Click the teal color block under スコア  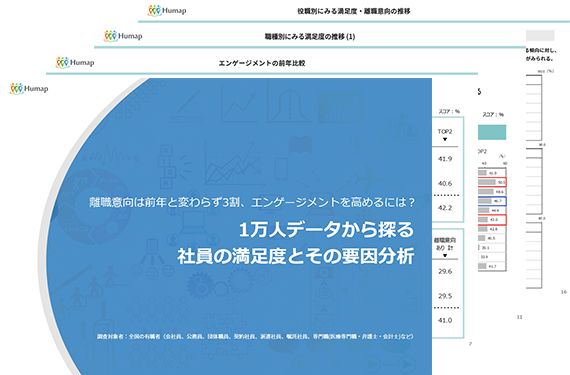pos(492,132)
